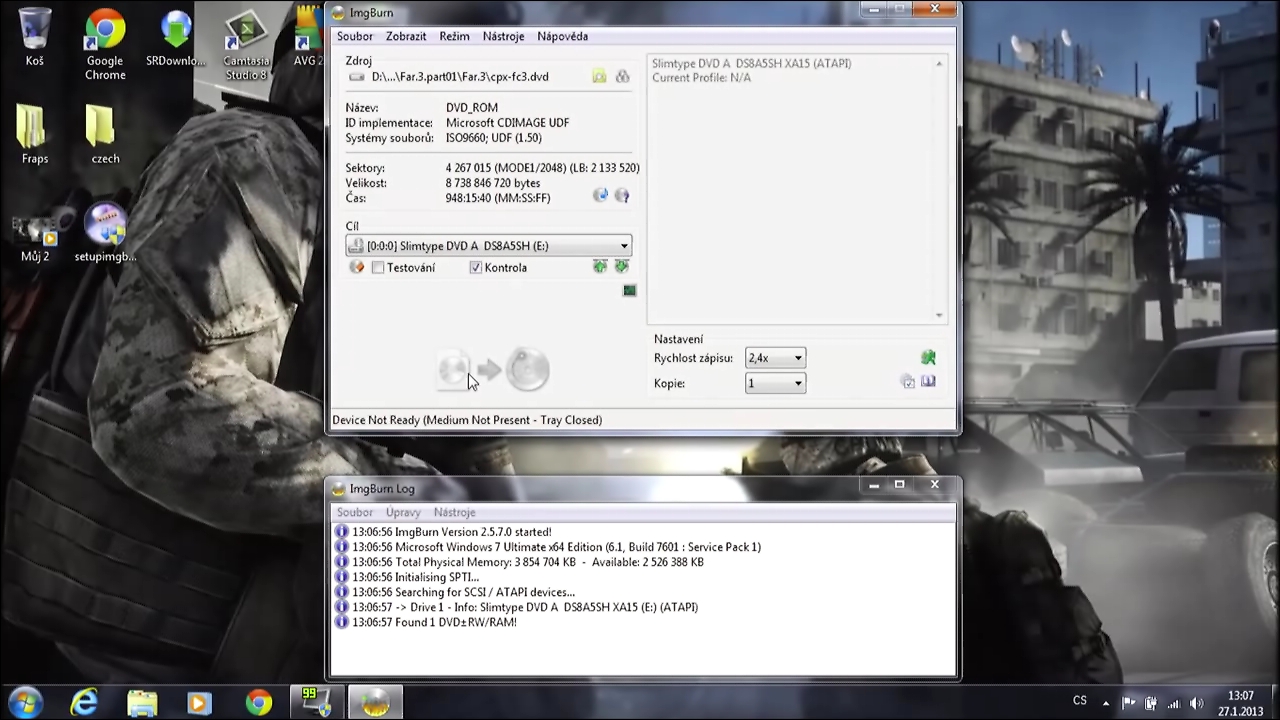Open Nástroje menu in ImgBurn Log window
This screenshot has width=1280, height=720.
pos(454,512)
